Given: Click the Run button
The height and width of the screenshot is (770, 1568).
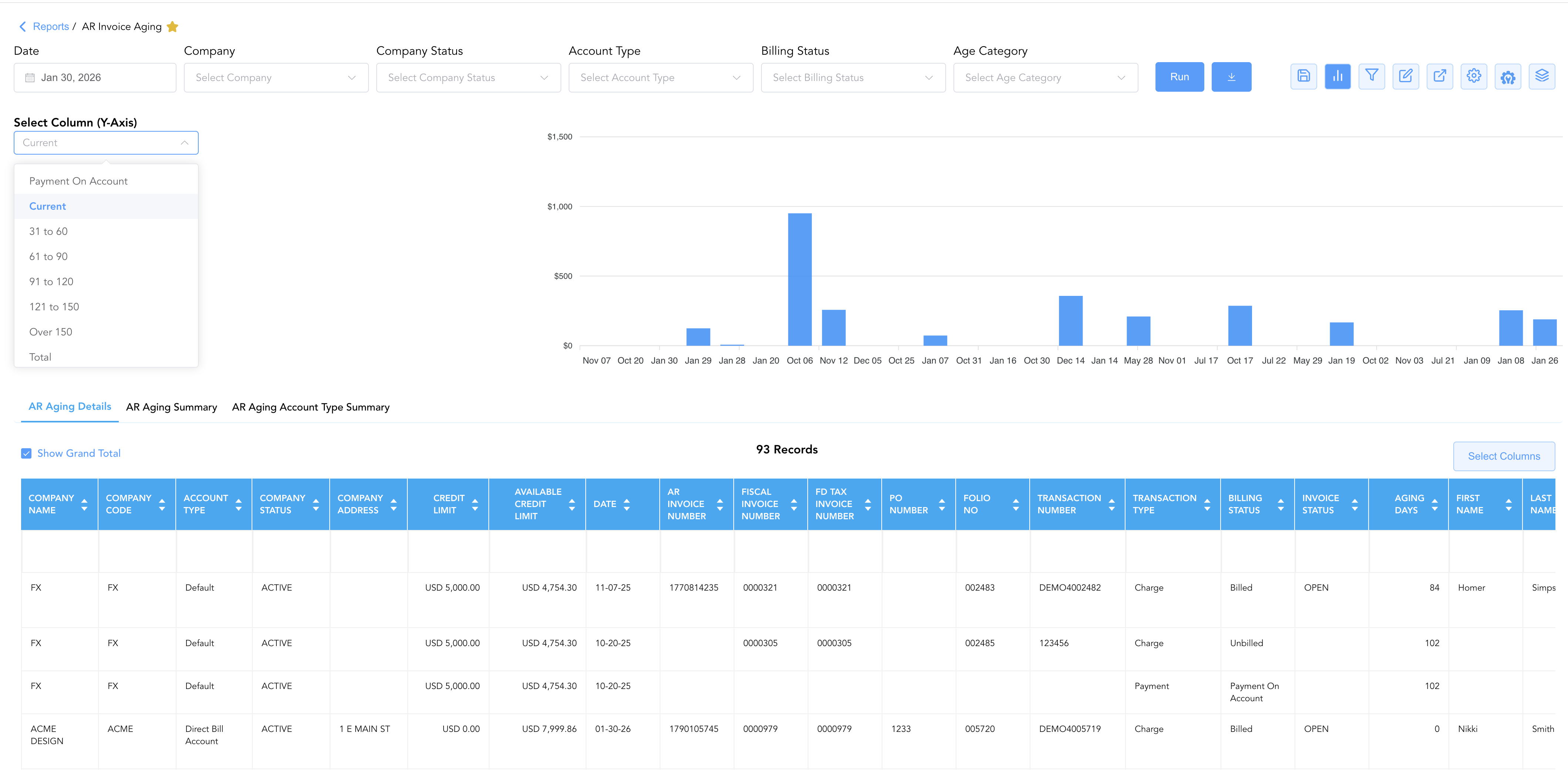Looking at the screenshot, I should 1179,77.
